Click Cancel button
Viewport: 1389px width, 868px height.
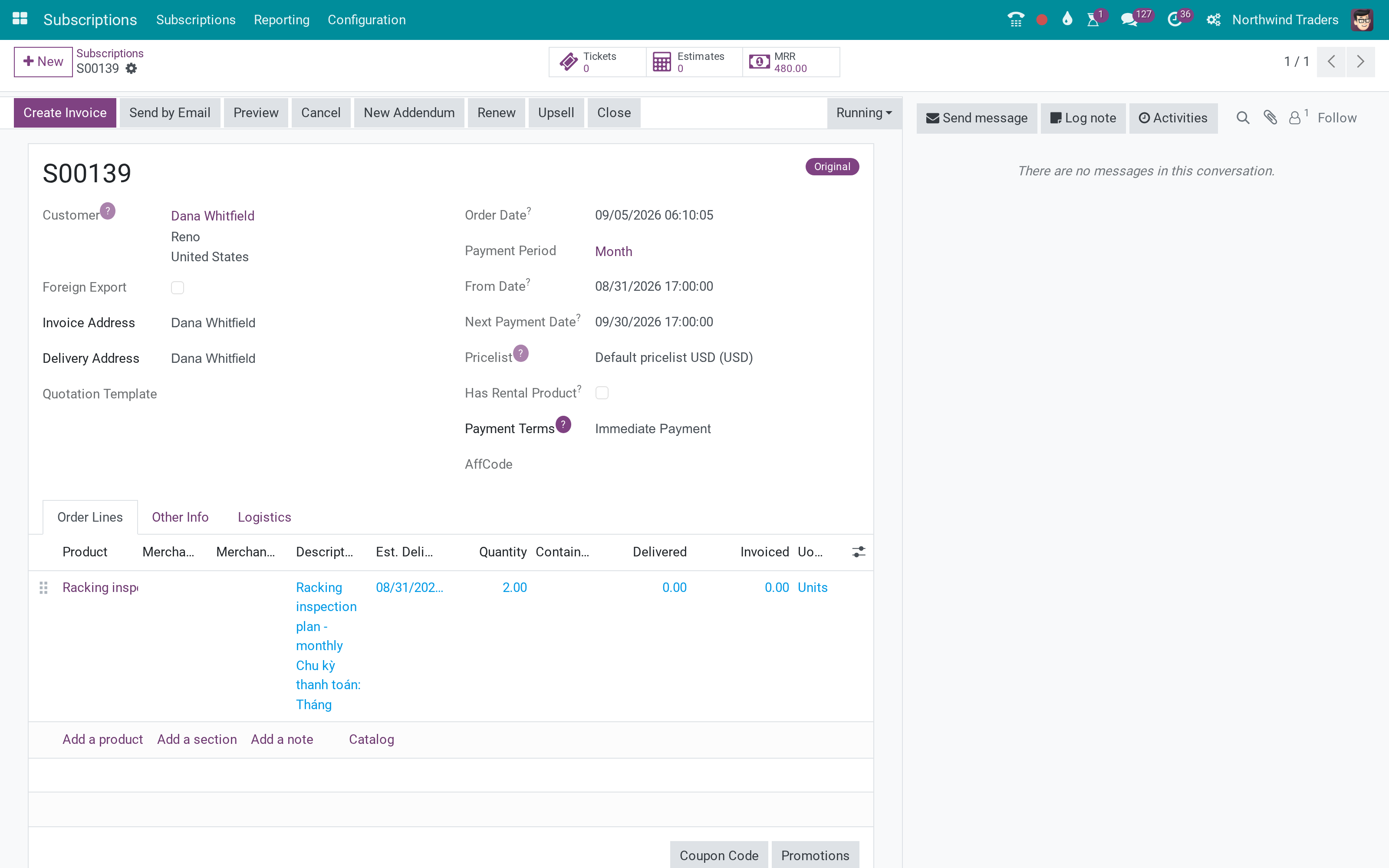321,112
